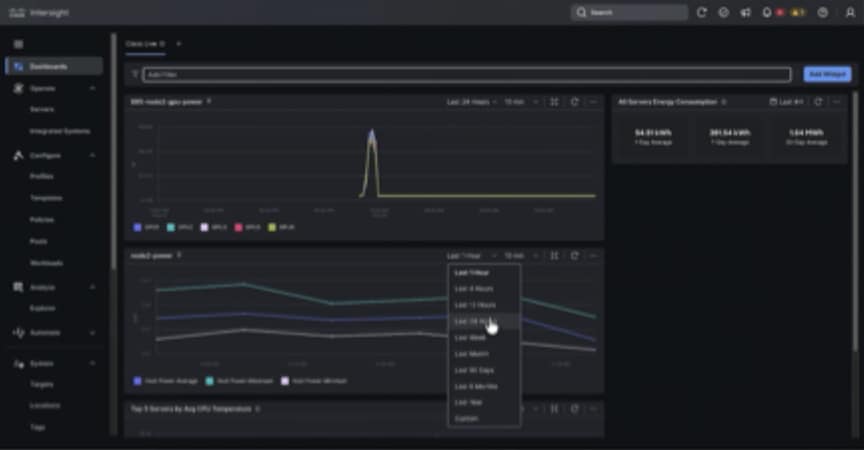864x450 pixels.
Task: Open Profiles under Configure
Action: coord(41,176)
